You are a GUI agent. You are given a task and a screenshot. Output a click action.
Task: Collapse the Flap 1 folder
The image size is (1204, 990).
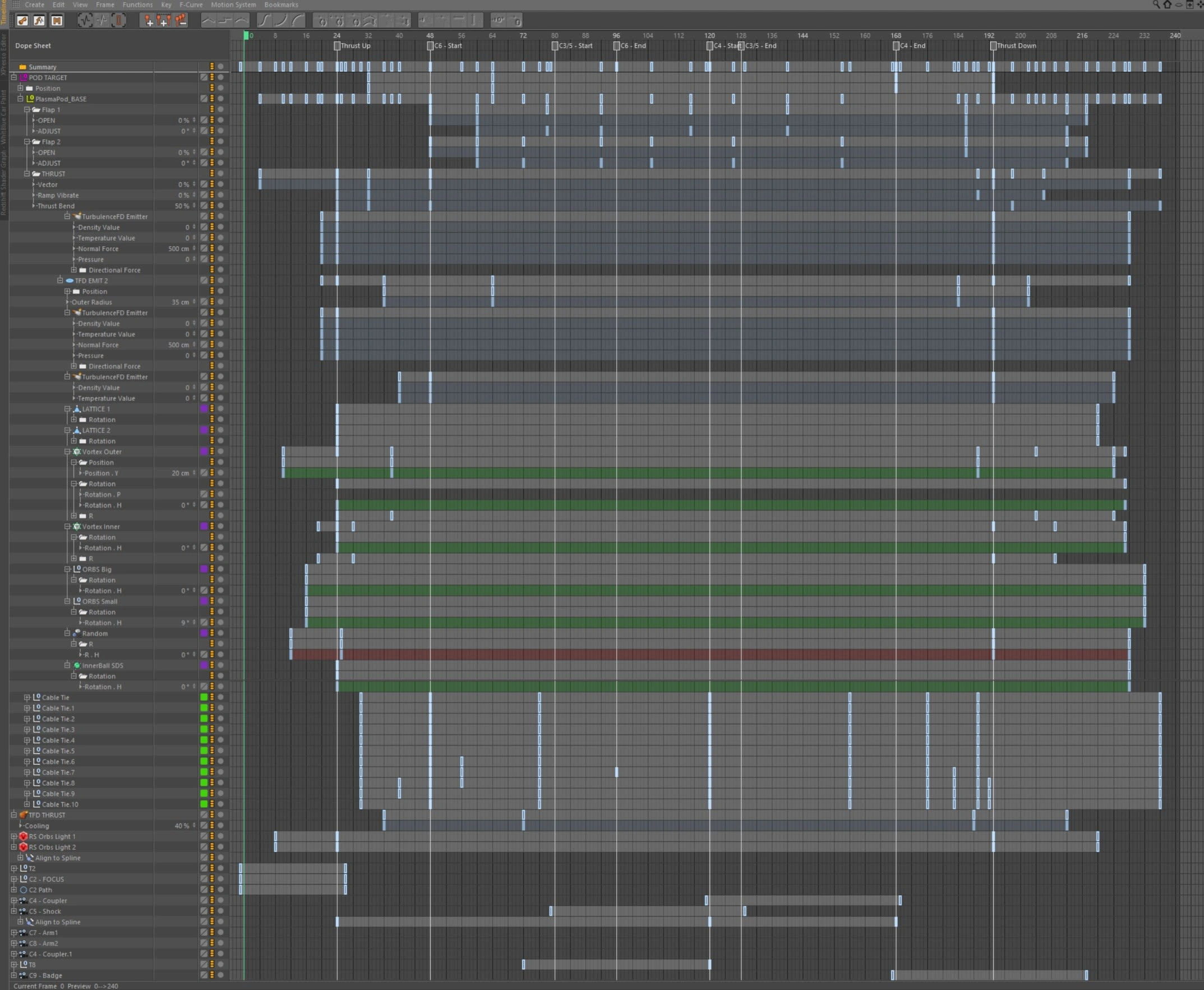pyautogui.click(x=27, y=109)
